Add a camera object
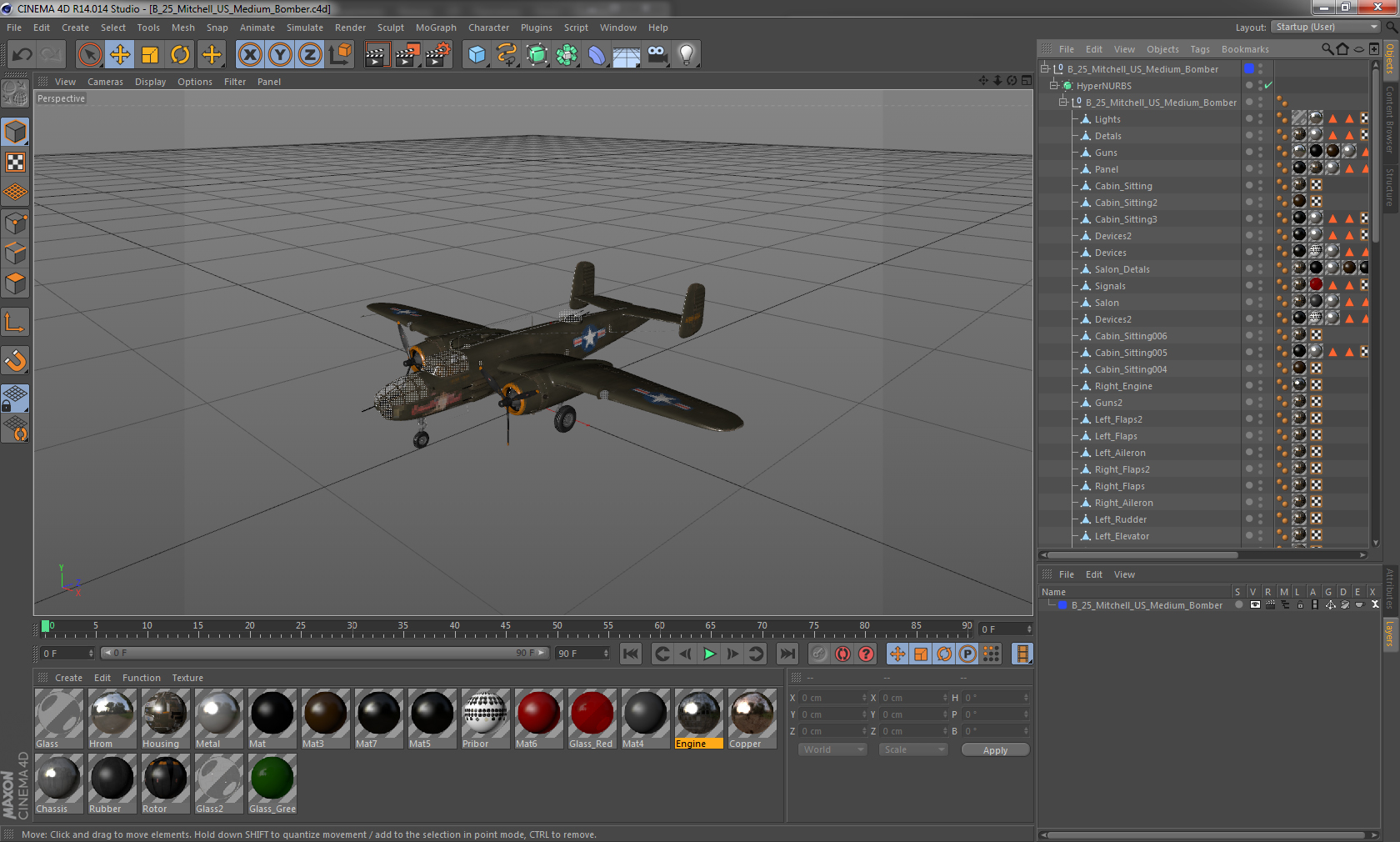The width and height of the screenshot is (1400, 842). 657,55
